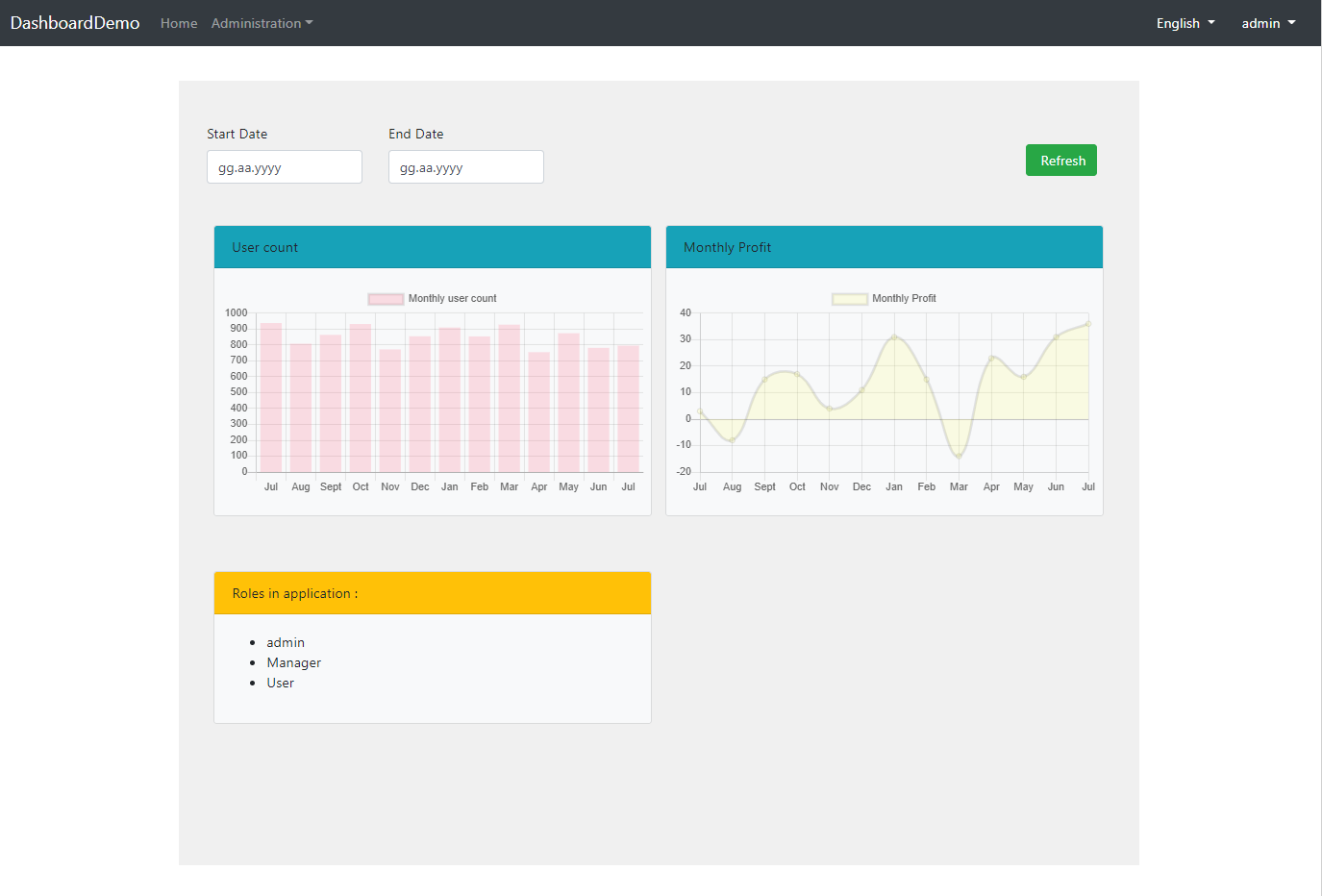Go to the Home page link
Viewport: 1322px width, 896px height.
pos(179,23)
